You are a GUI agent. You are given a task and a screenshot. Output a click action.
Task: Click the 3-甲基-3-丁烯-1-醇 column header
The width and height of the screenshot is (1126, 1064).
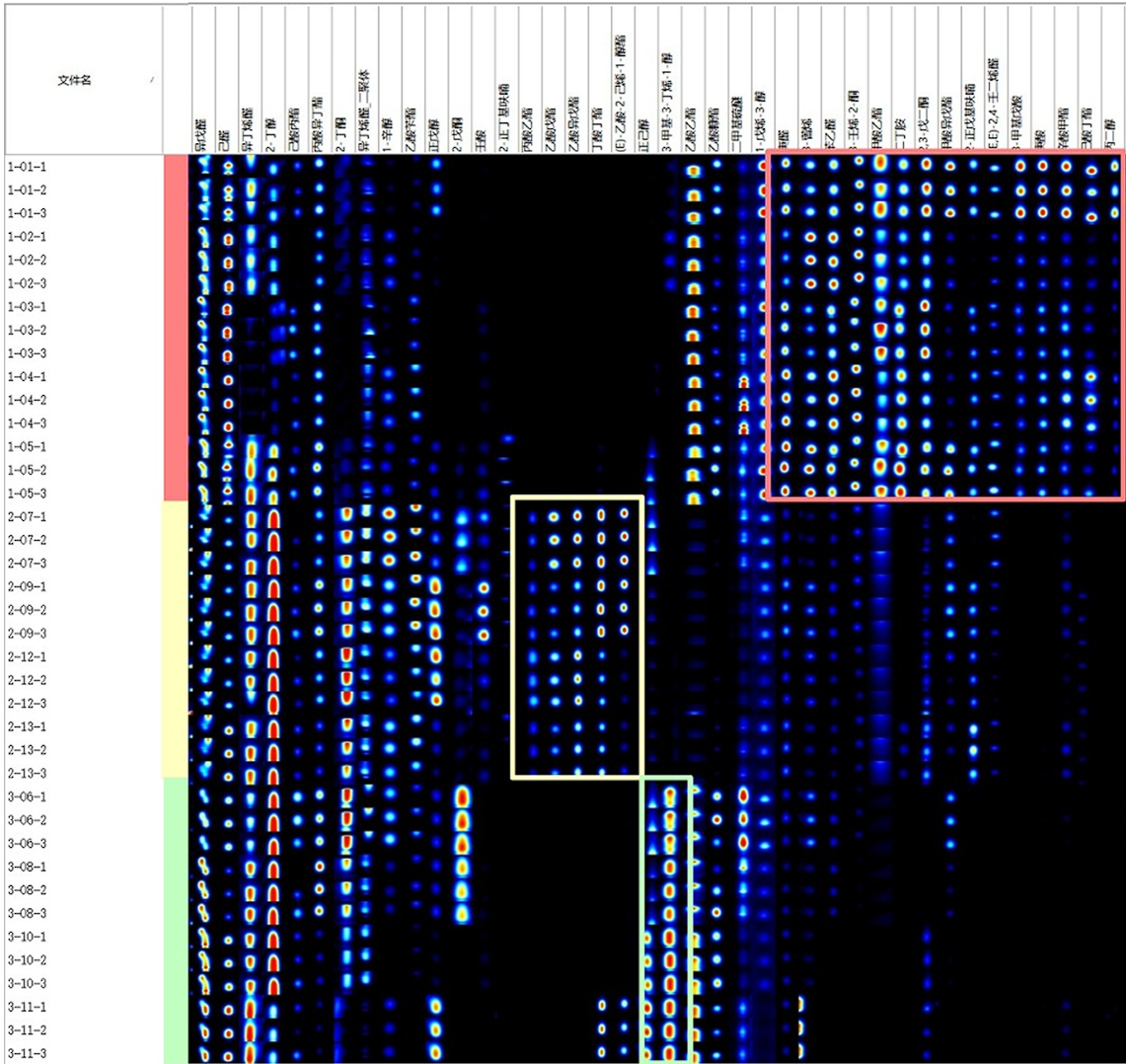[x=668, y=104]
